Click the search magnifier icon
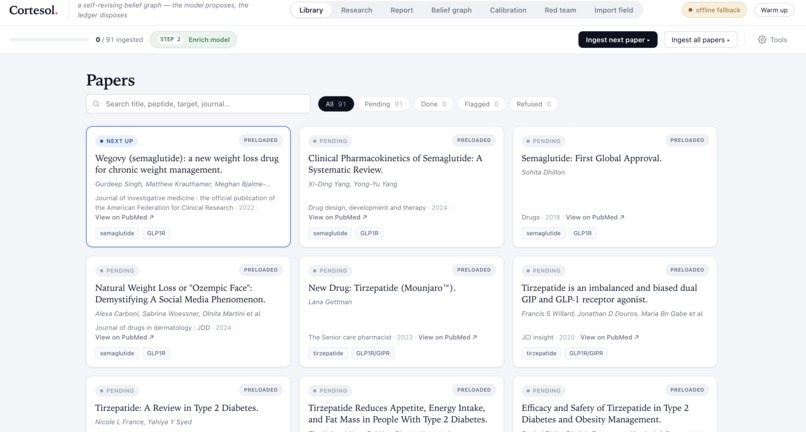This screenshot has width=806, height=432. [96, 104]
